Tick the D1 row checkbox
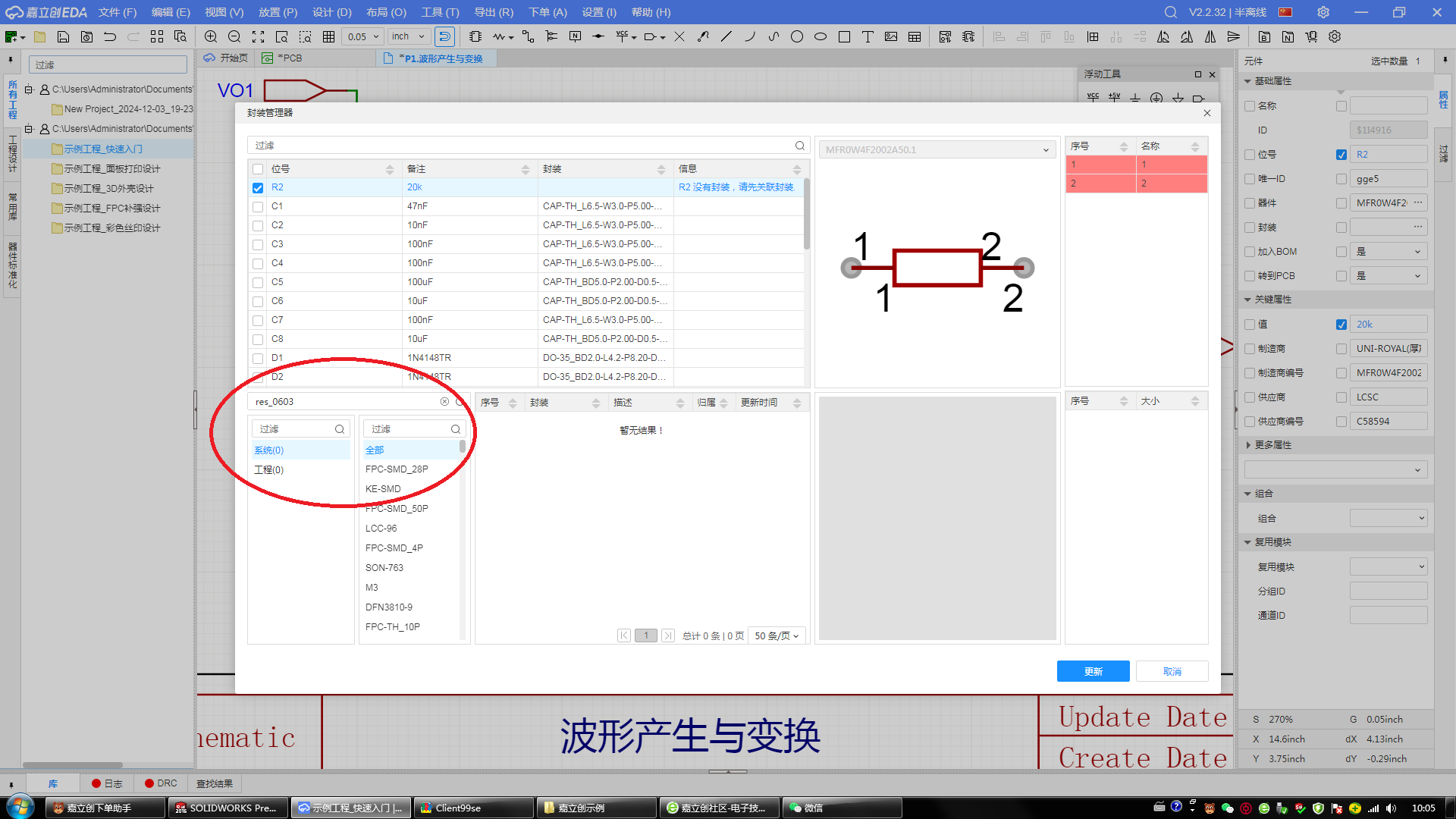Image resolution: width=1456 pixels, height=819 pixels. click(x=258, y=358)
